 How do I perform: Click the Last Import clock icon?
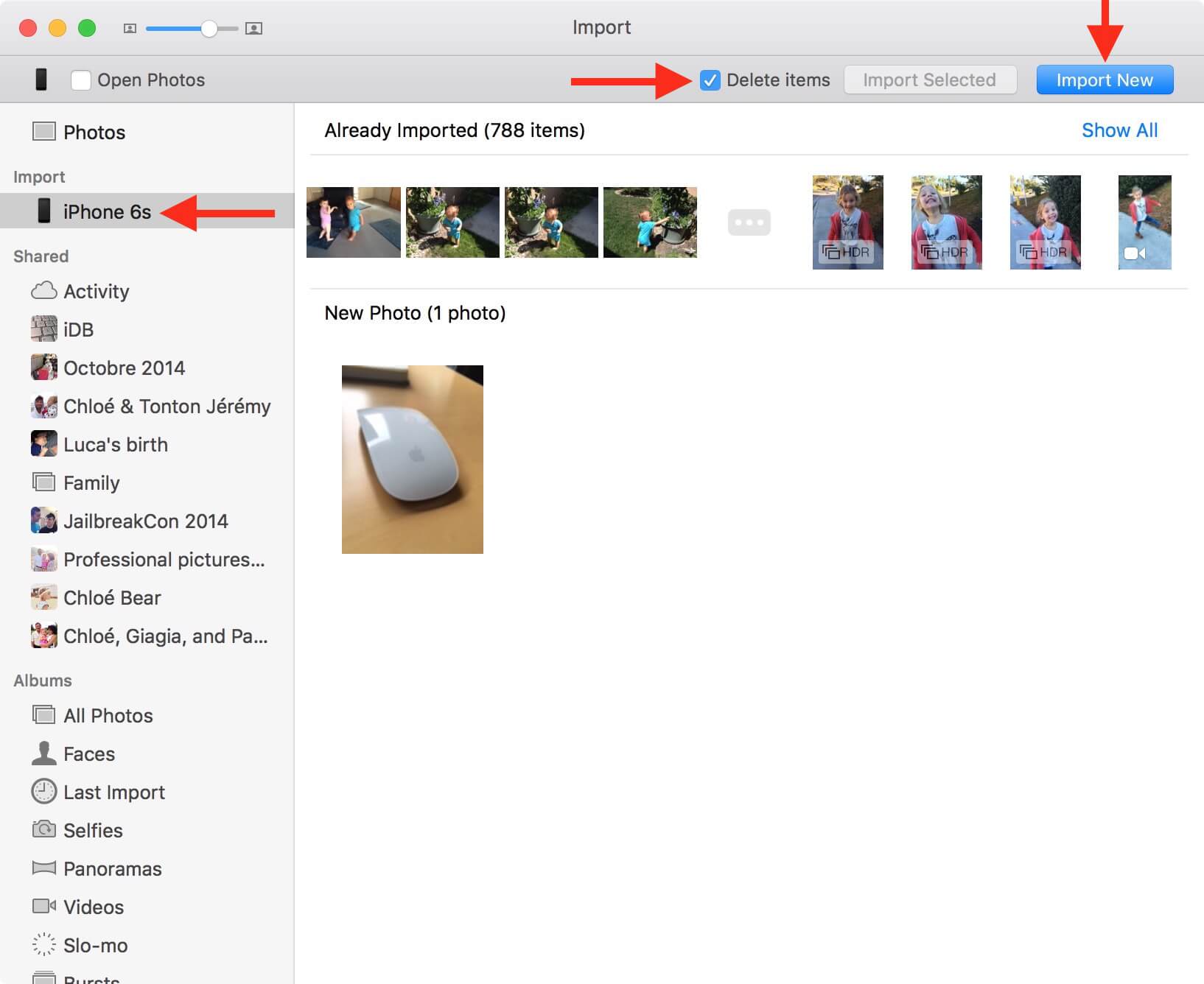pyautogui.click(x=44, y=791)
